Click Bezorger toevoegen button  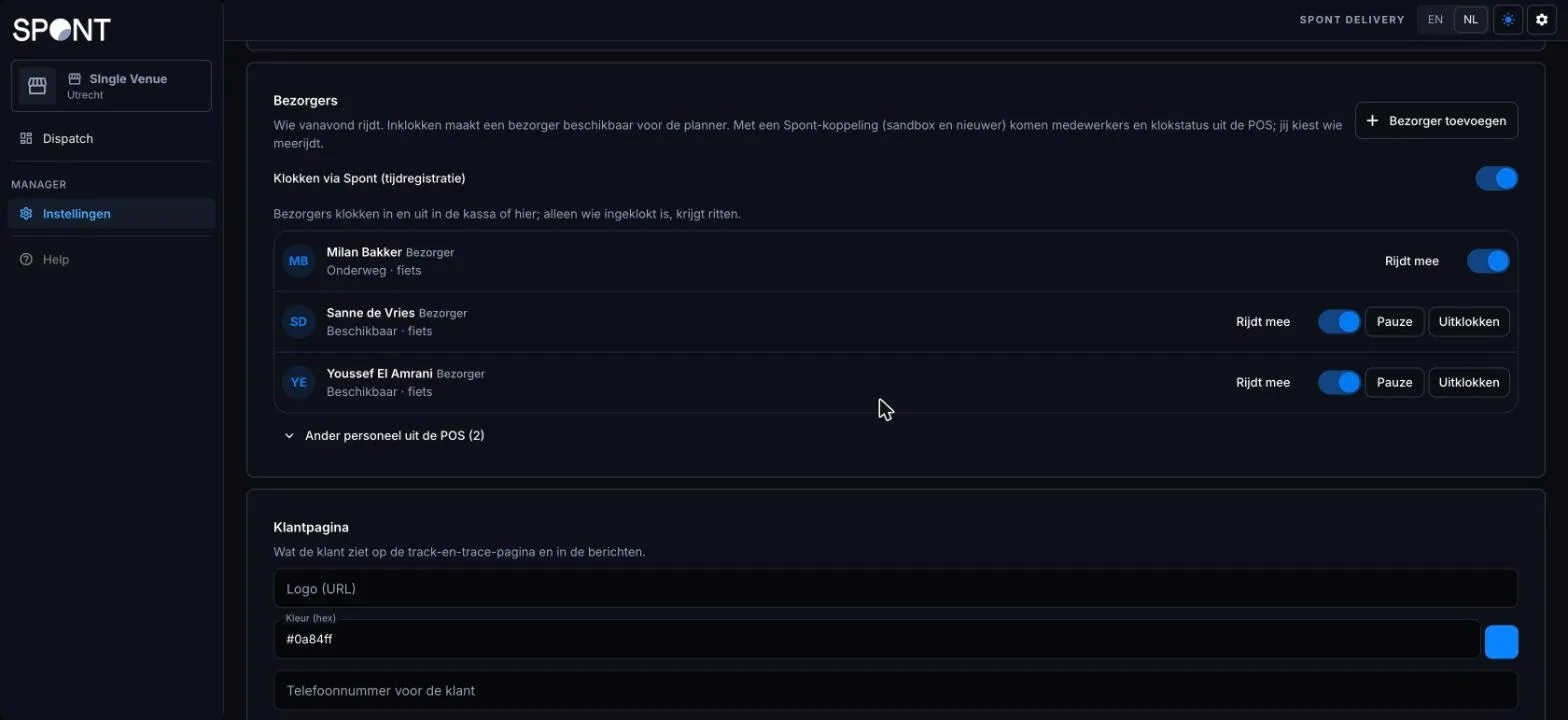pos(1437,120)
